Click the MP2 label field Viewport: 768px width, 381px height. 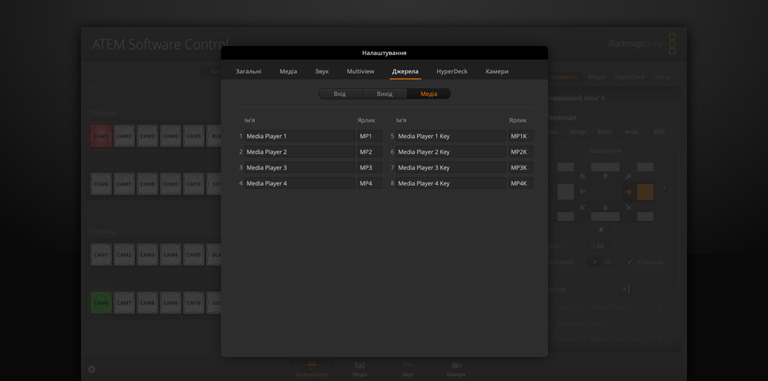point(369,152)
